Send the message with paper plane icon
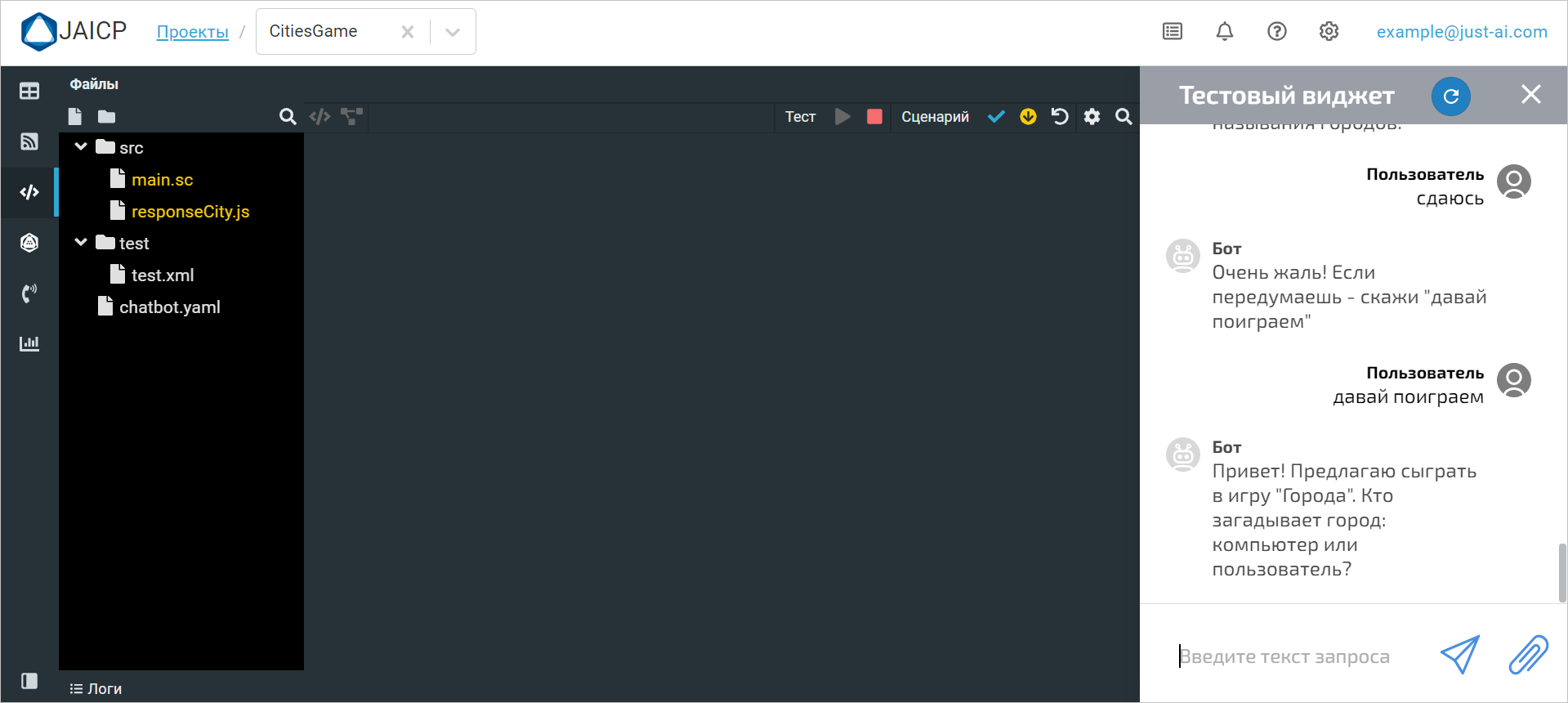 point(1459,655)
